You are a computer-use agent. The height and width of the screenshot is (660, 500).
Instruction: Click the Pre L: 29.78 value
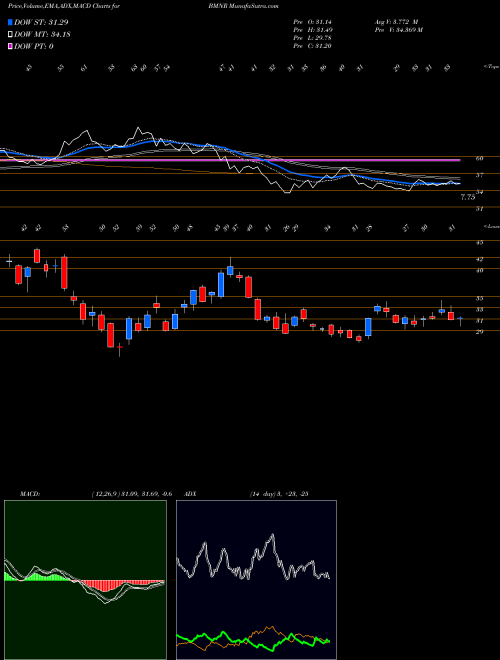tap(313, 38)
